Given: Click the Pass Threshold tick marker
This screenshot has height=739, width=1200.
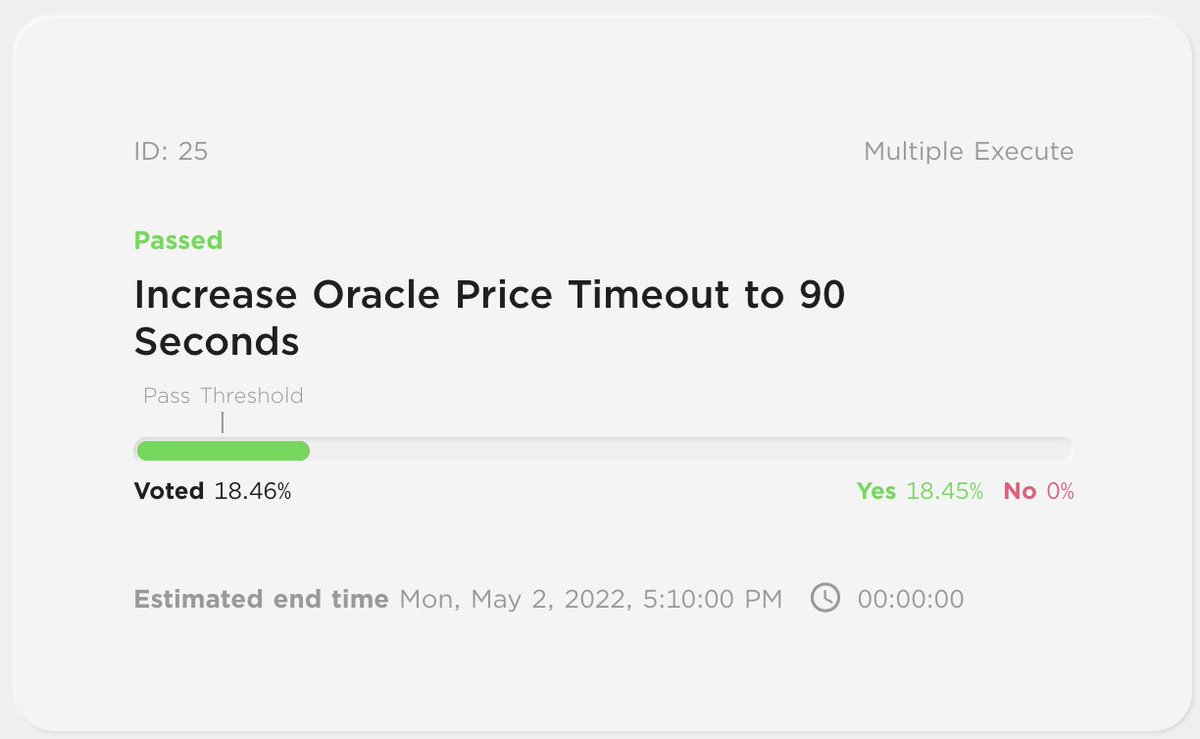Looking at the screenshot, I should 222,423.
